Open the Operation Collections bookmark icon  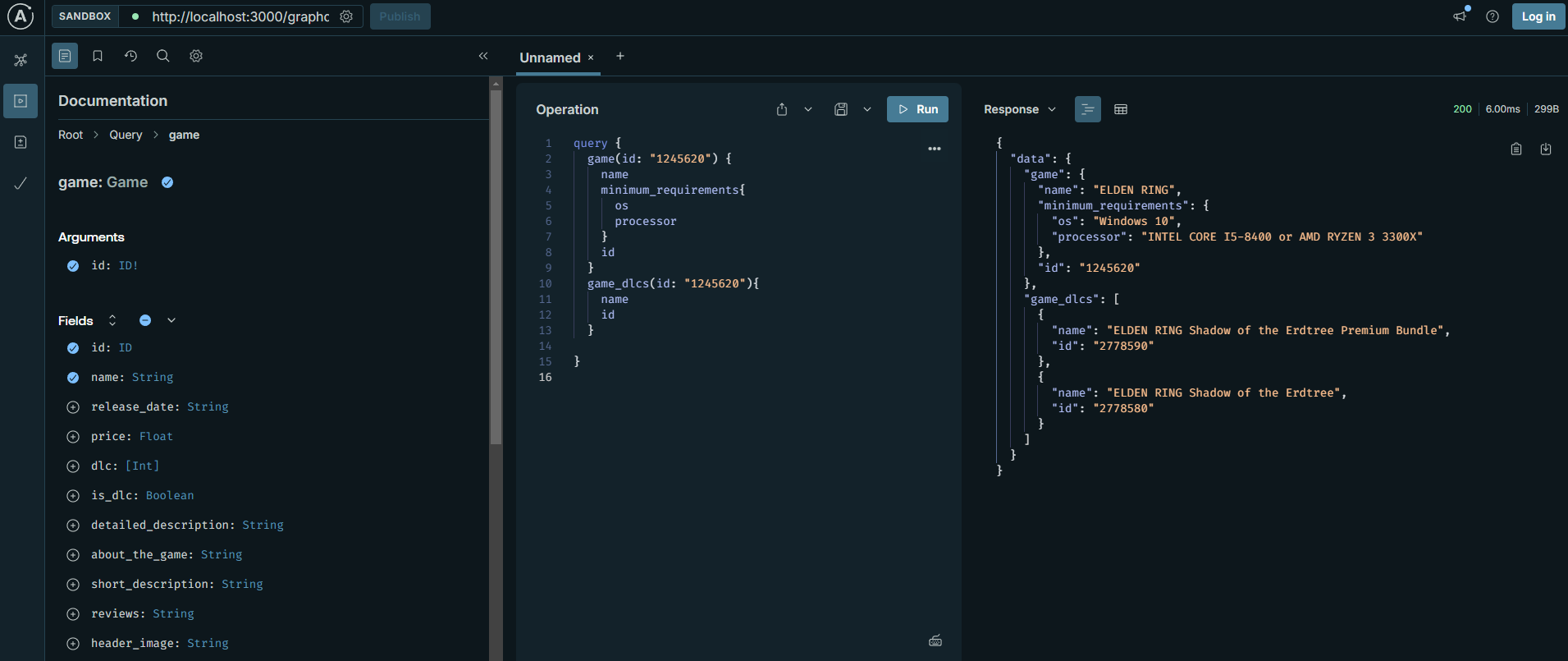point(98,56)
